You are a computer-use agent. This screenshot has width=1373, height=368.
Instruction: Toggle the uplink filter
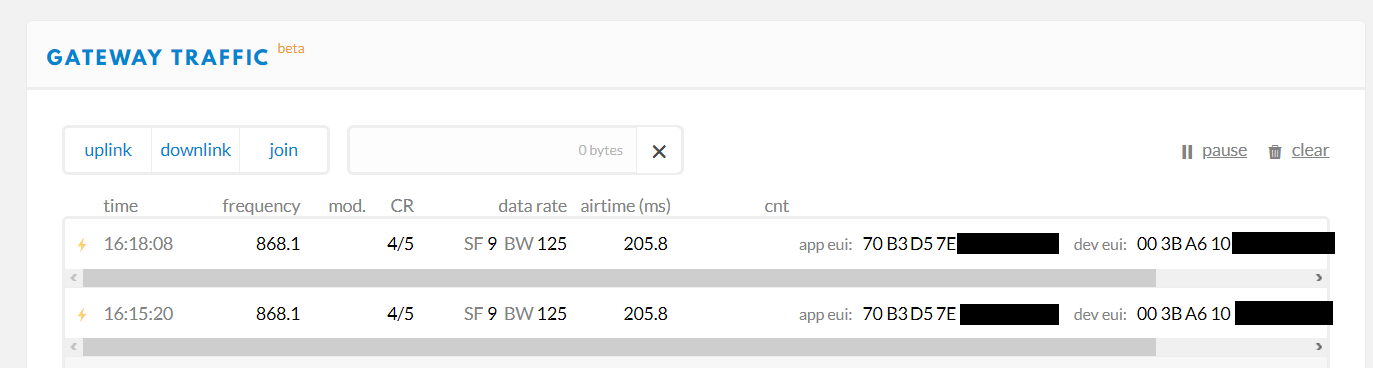pos(108,150)
